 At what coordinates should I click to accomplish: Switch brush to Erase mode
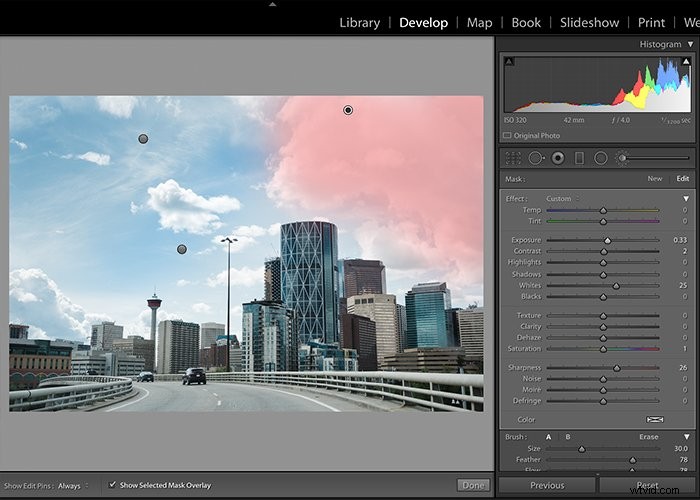pos(648,437)
